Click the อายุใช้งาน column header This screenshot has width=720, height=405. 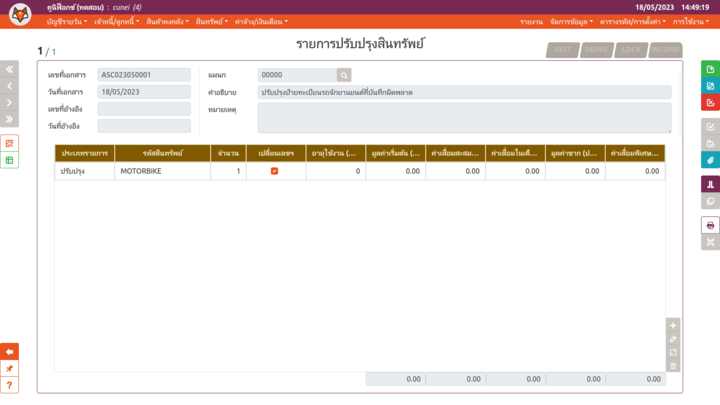336,153
